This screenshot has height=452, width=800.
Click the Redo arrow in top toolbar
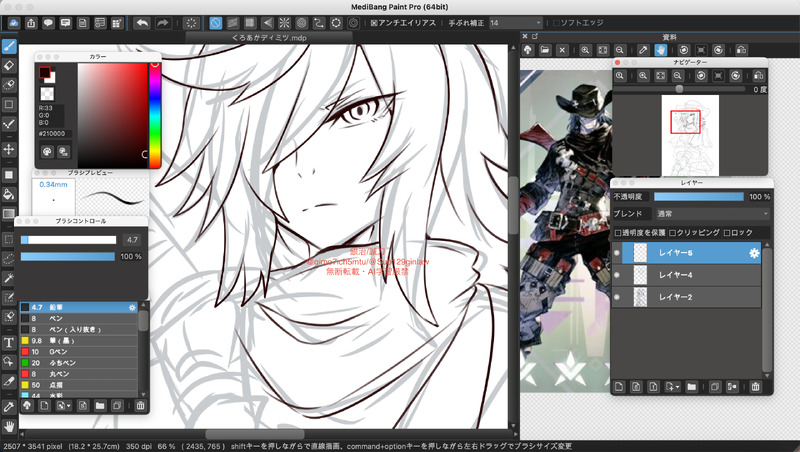[163, 23]
